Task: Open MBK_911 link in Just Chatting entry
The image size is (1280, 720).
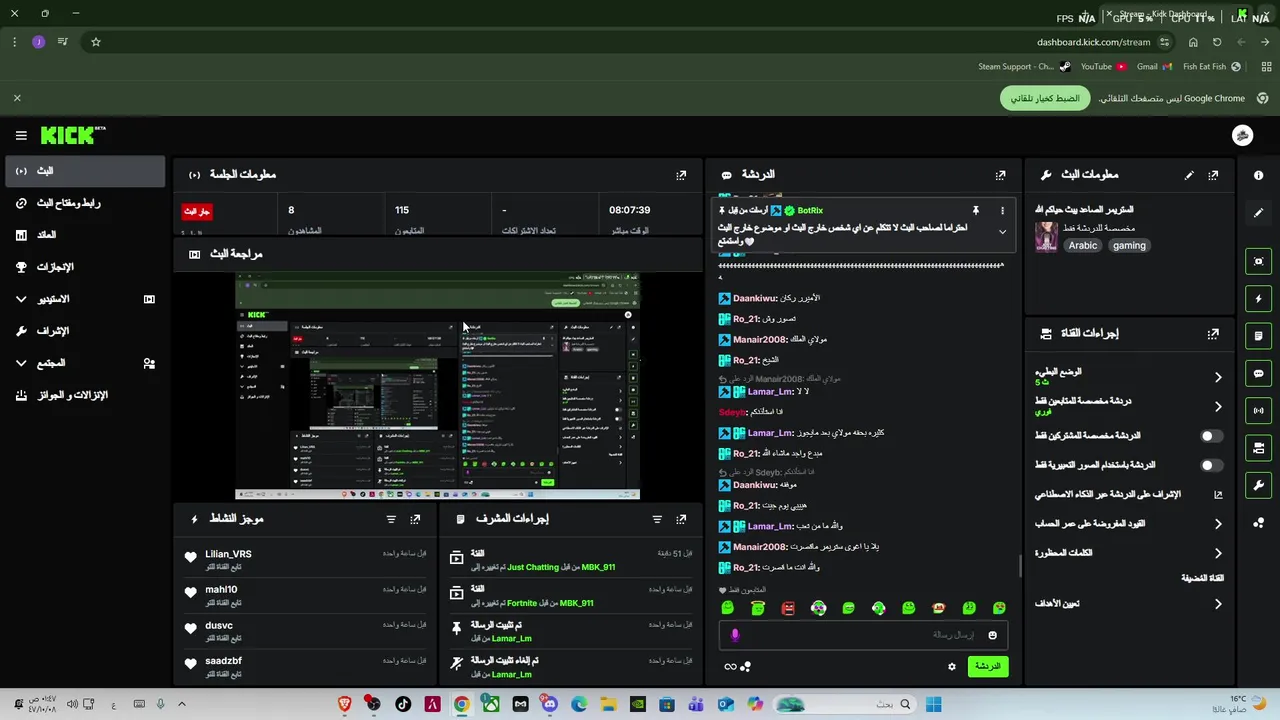Action: pos(598,567)
